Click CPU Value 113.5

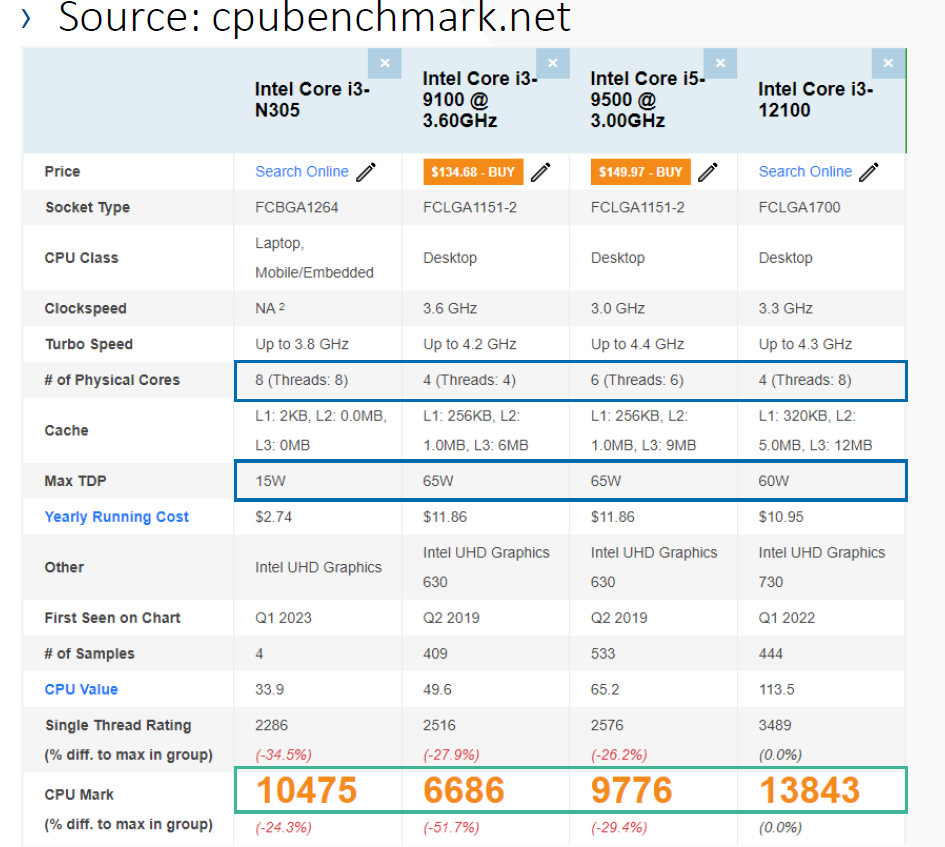click(776, 690)
